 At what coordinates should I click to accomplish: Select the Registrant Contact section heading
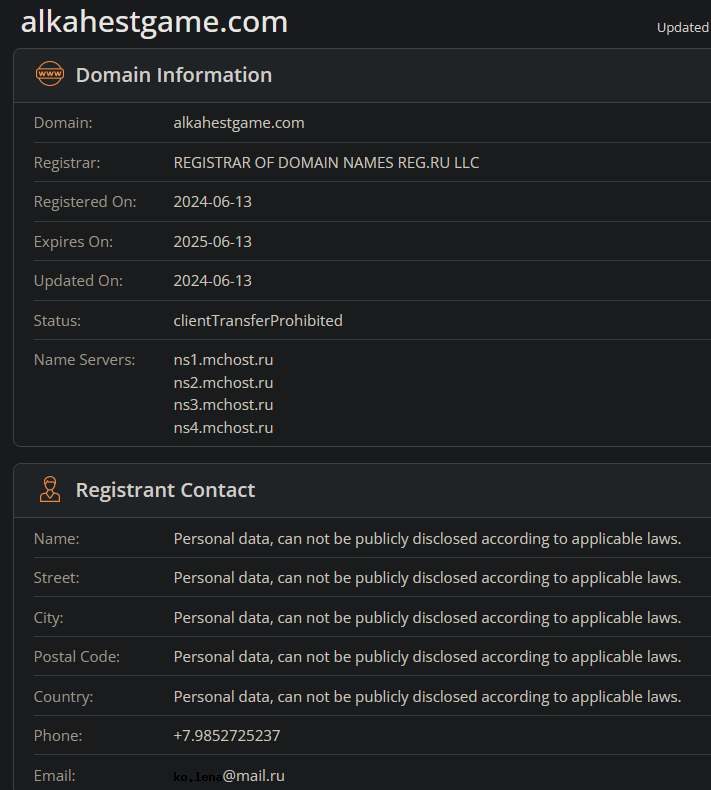click(165, 490)
